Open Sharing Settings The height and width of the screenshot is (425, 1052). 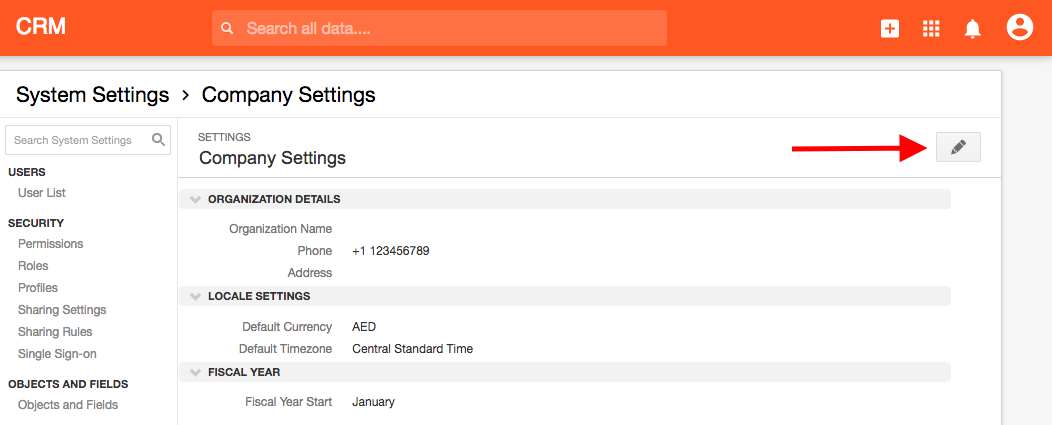(x=62, y=310)
